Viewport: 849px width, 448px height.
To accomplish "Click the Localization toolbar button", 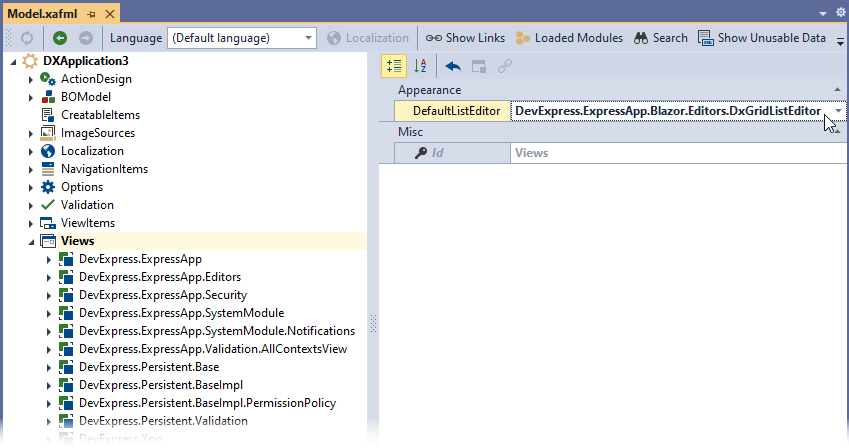I will click(x=368, y=38).
